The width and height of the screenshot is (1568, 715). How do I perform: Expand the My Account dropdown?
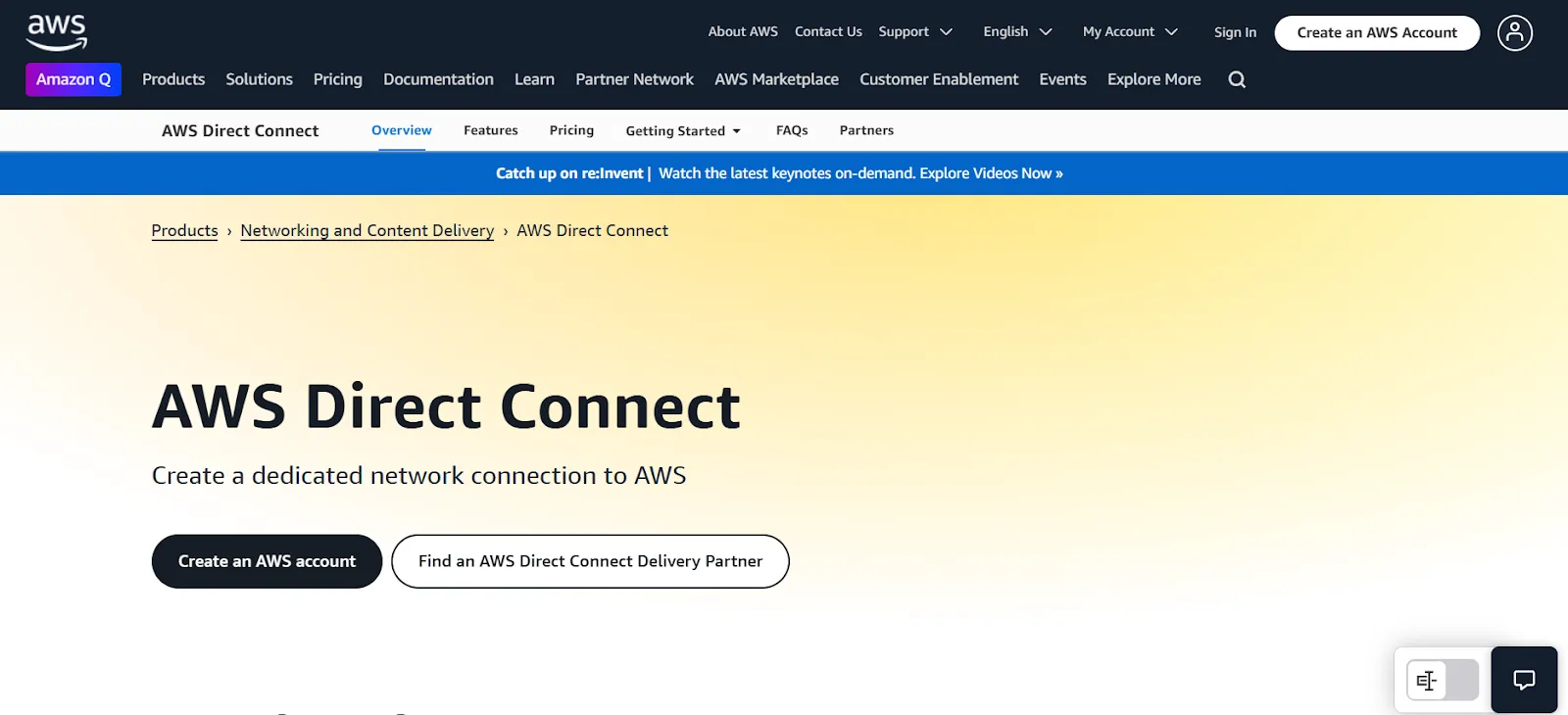pyautogui.click(x=1130, y=31)
